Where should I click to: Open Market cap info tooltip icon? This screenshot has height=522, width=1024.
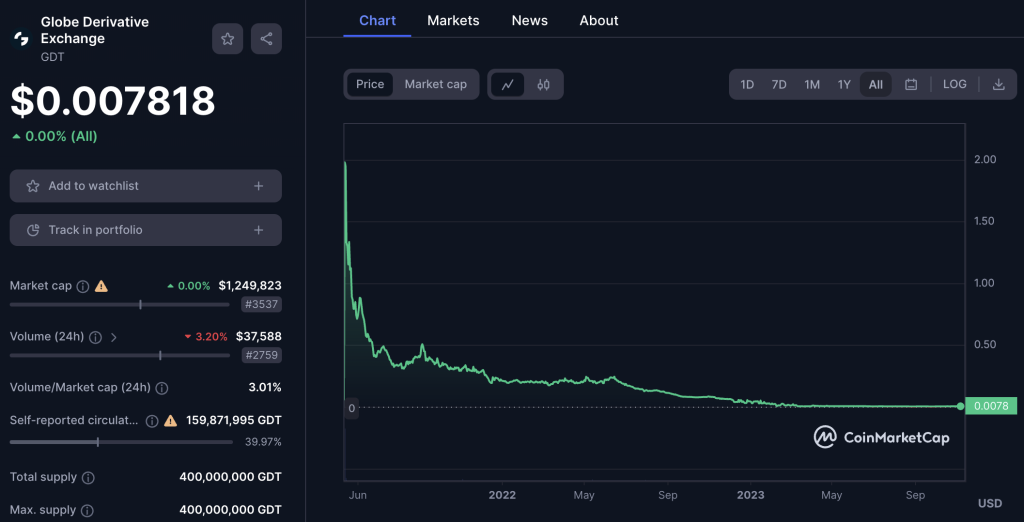[83, 286]
